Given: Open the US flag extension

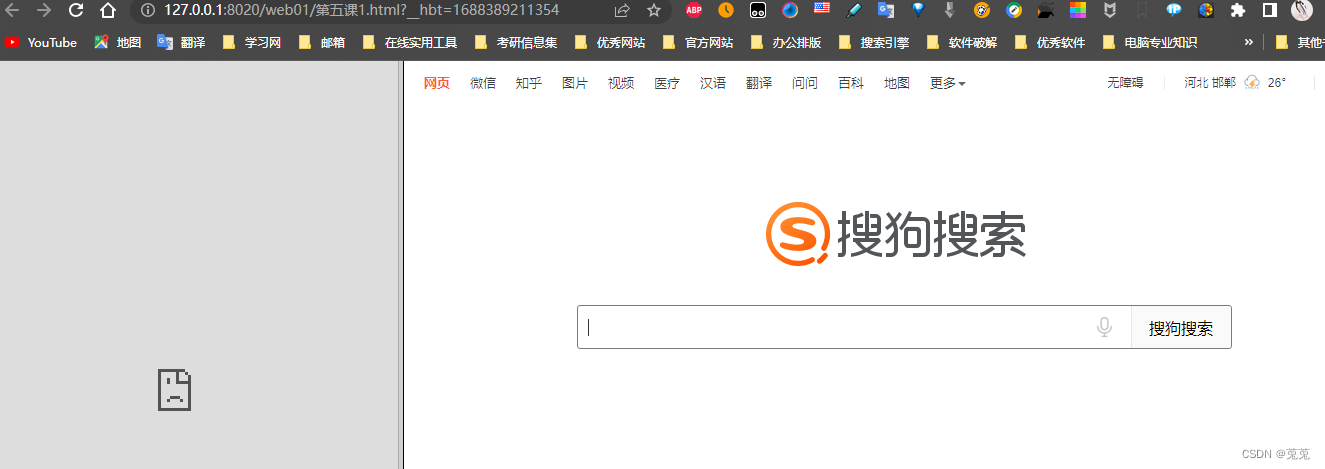Looking at the screenshot, I should (822, 10).
